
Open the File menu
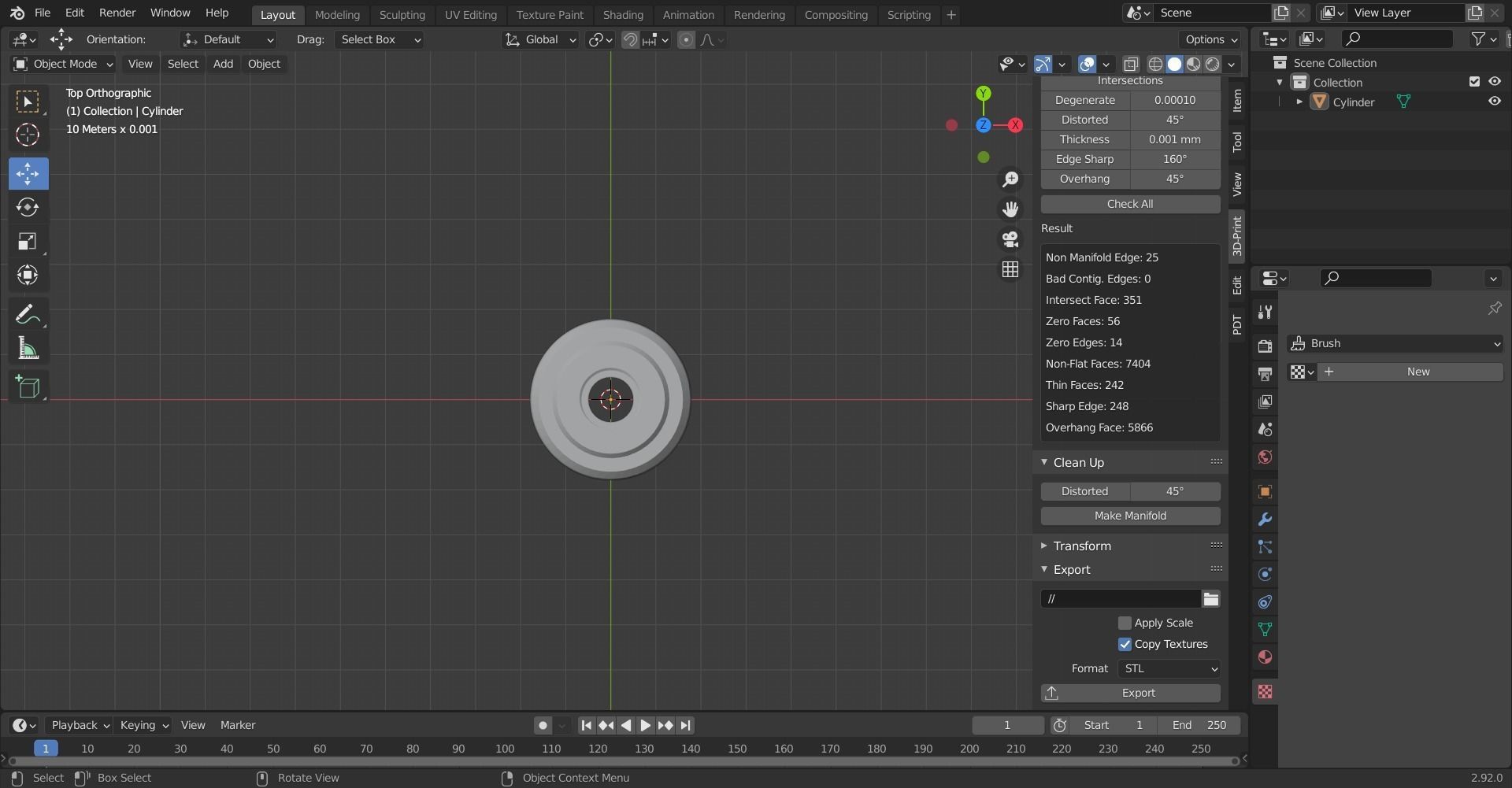point(43,13)
